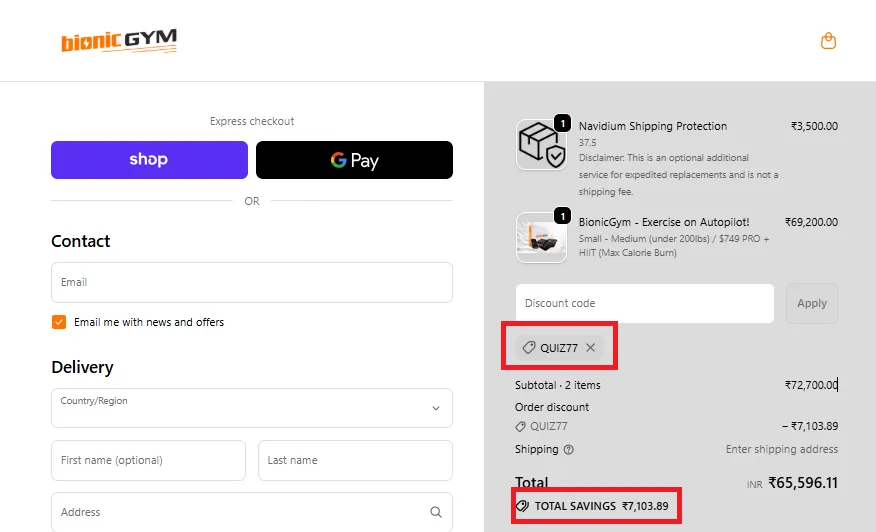
Task: Click the Last name field
Action: point(355,460)
